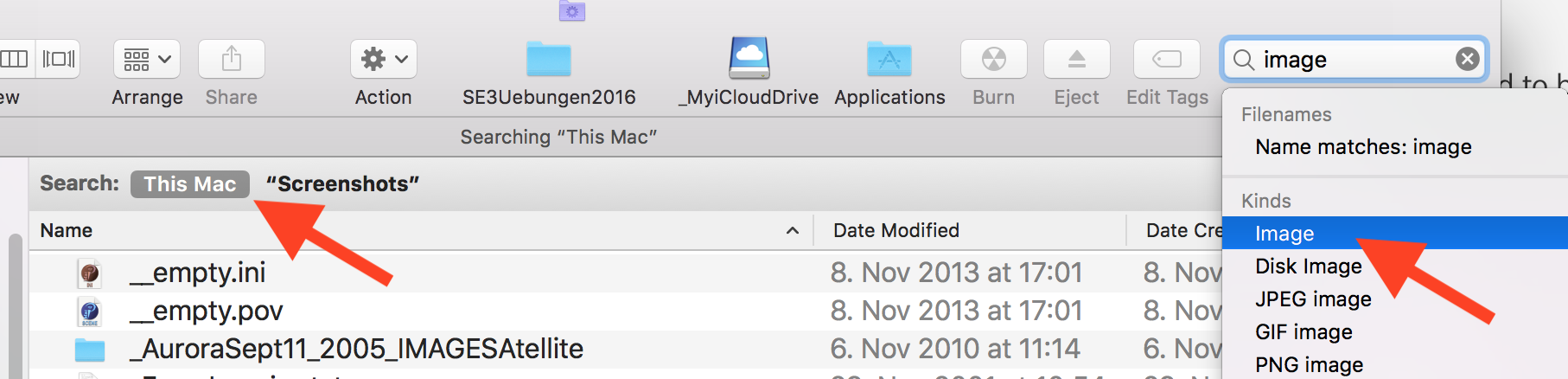Viewport: 1568px width, 379px height.
Task: Choose Name matches: image suggestion
Action: click(x=1363, y=147)
